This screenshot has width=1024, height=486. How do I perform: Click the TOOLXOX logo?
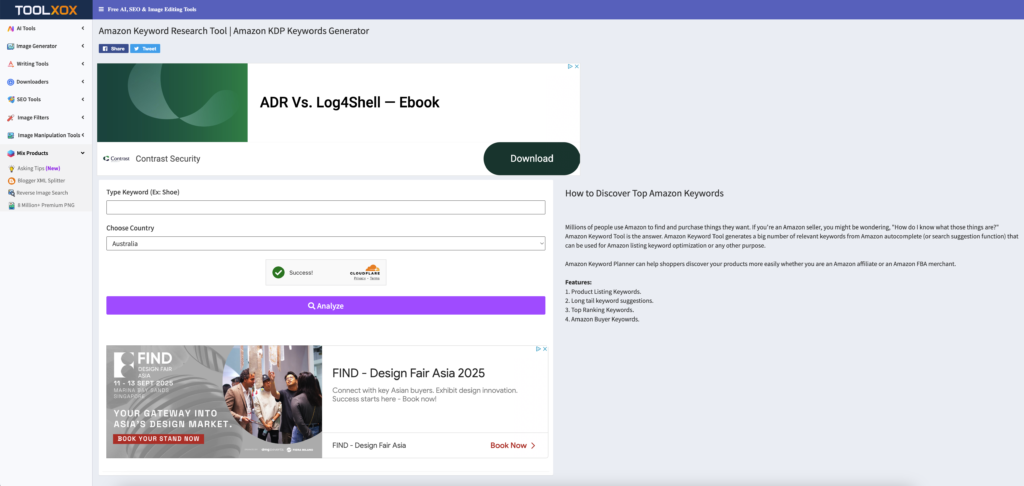46,10
